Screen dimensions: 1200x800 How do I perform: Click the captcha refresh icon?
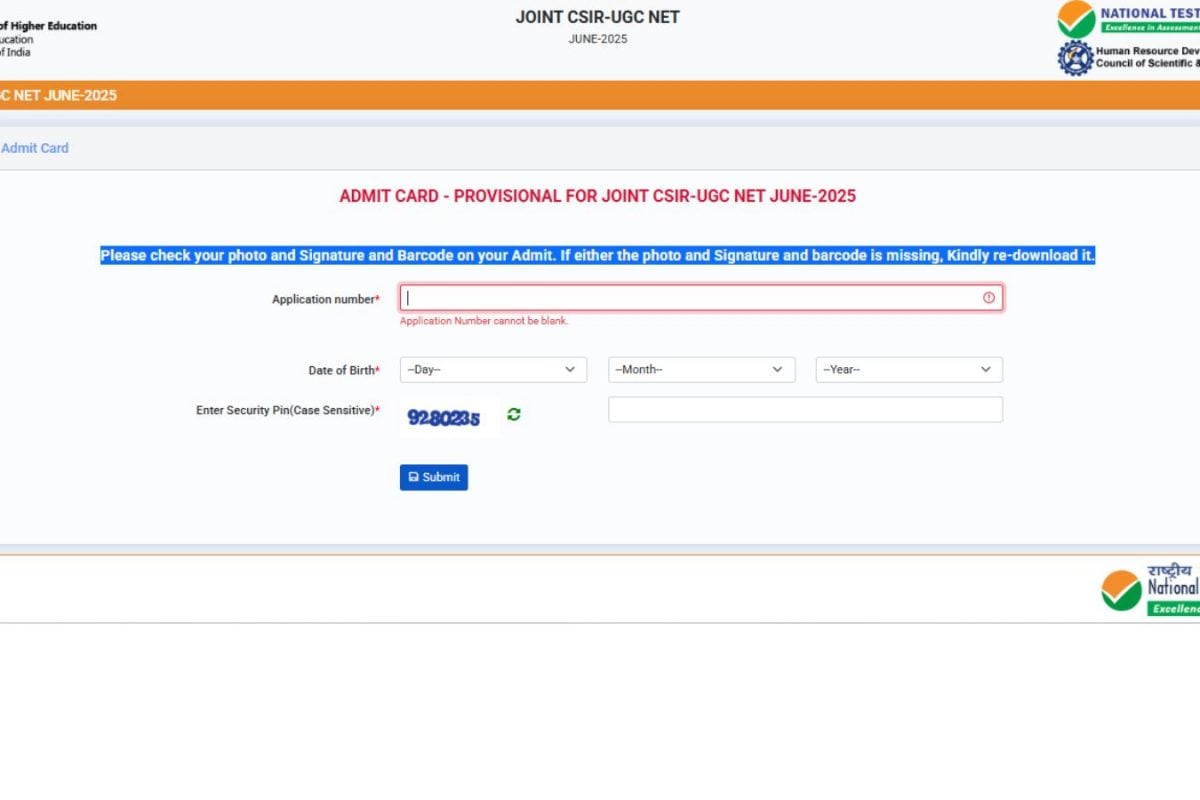514,414
